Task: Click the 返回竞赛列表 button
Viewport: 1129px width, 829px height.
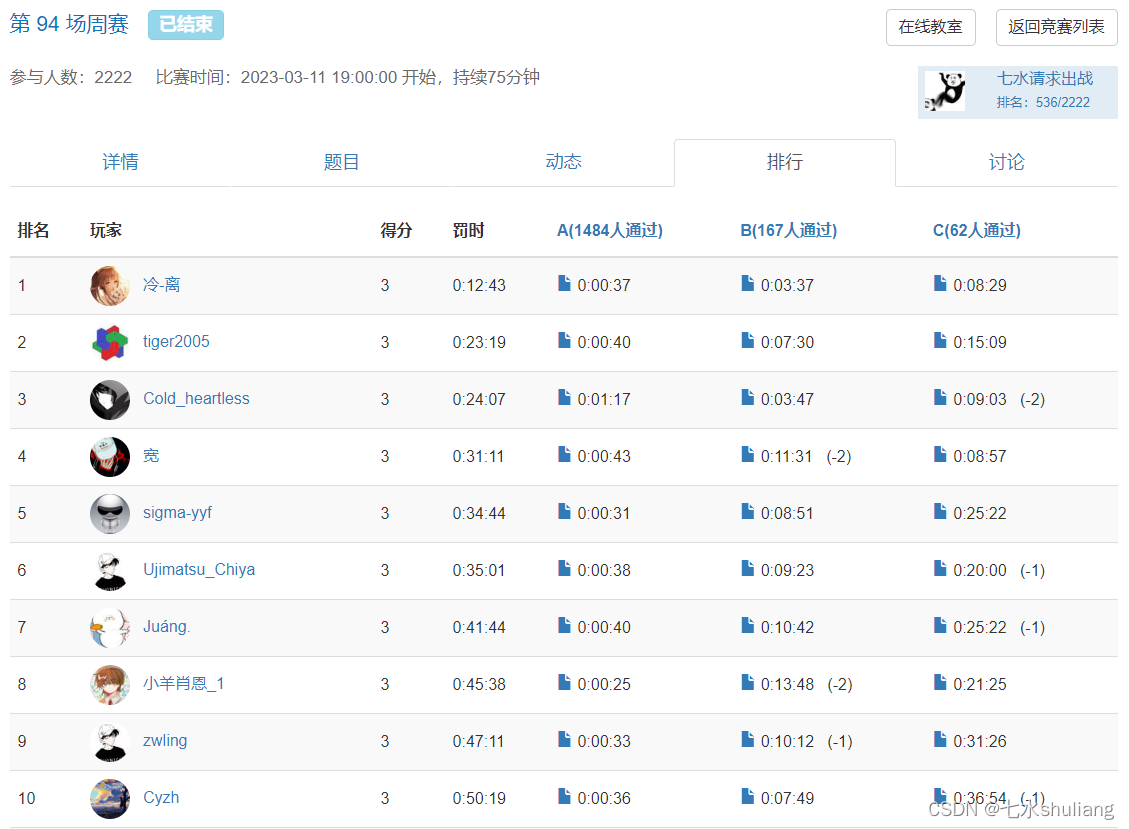Action: (1056, 27)
